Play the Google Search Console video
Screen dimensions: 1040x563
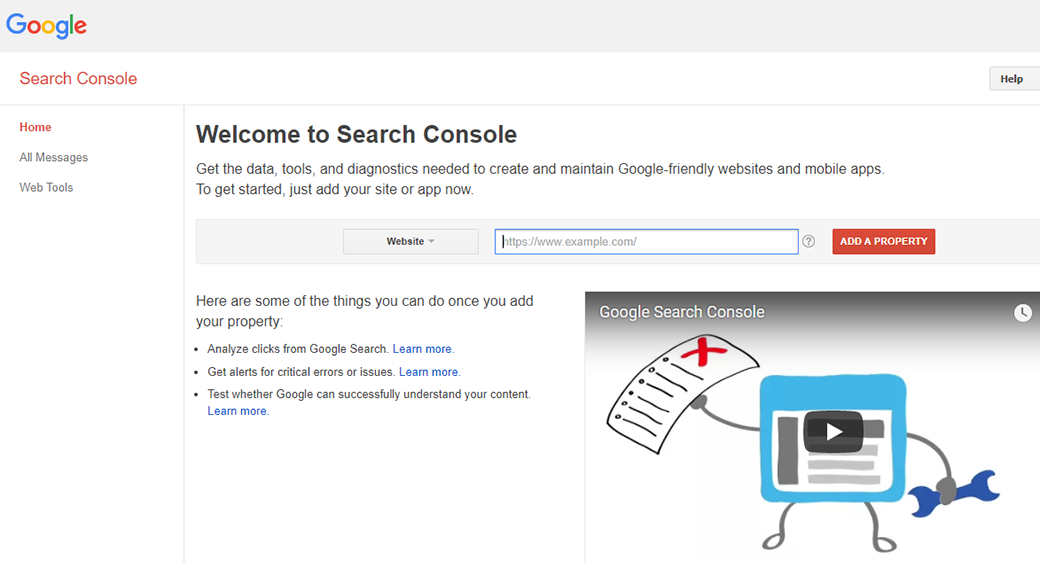[832, 432]
